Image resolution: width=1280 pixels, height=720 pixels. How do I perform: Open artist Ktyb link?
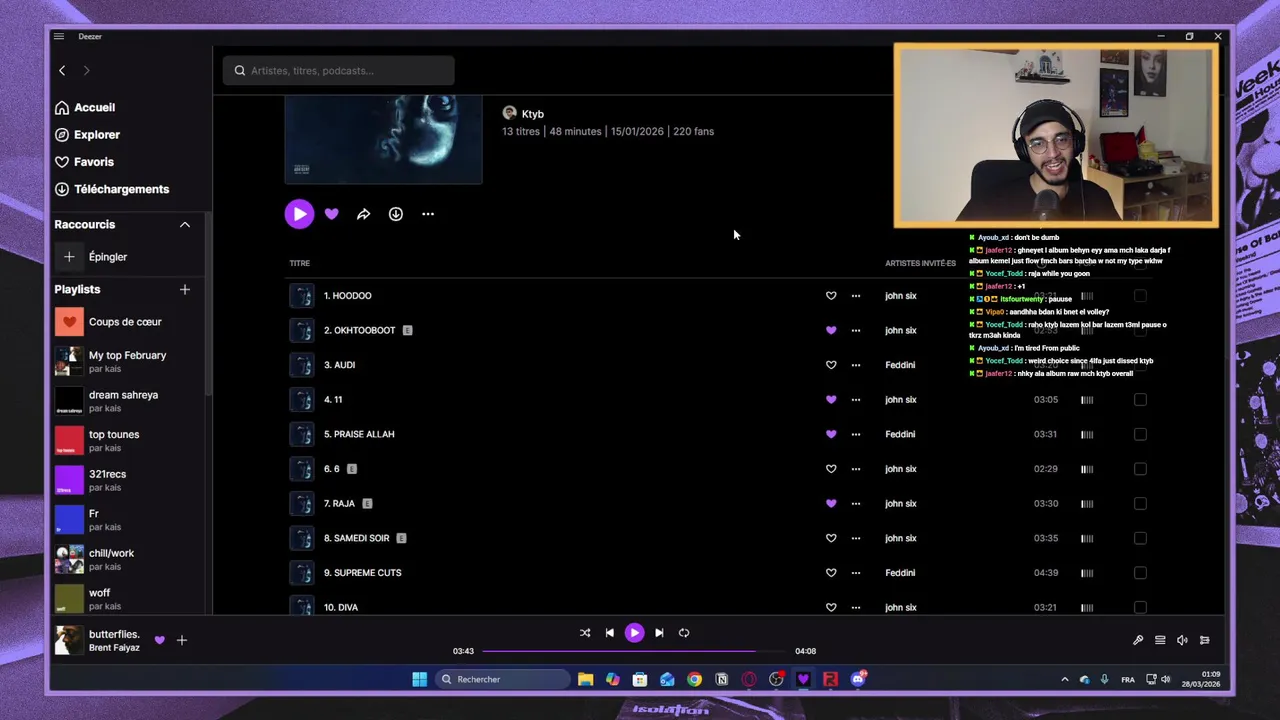pyautogui.click(x=532, y=114)
